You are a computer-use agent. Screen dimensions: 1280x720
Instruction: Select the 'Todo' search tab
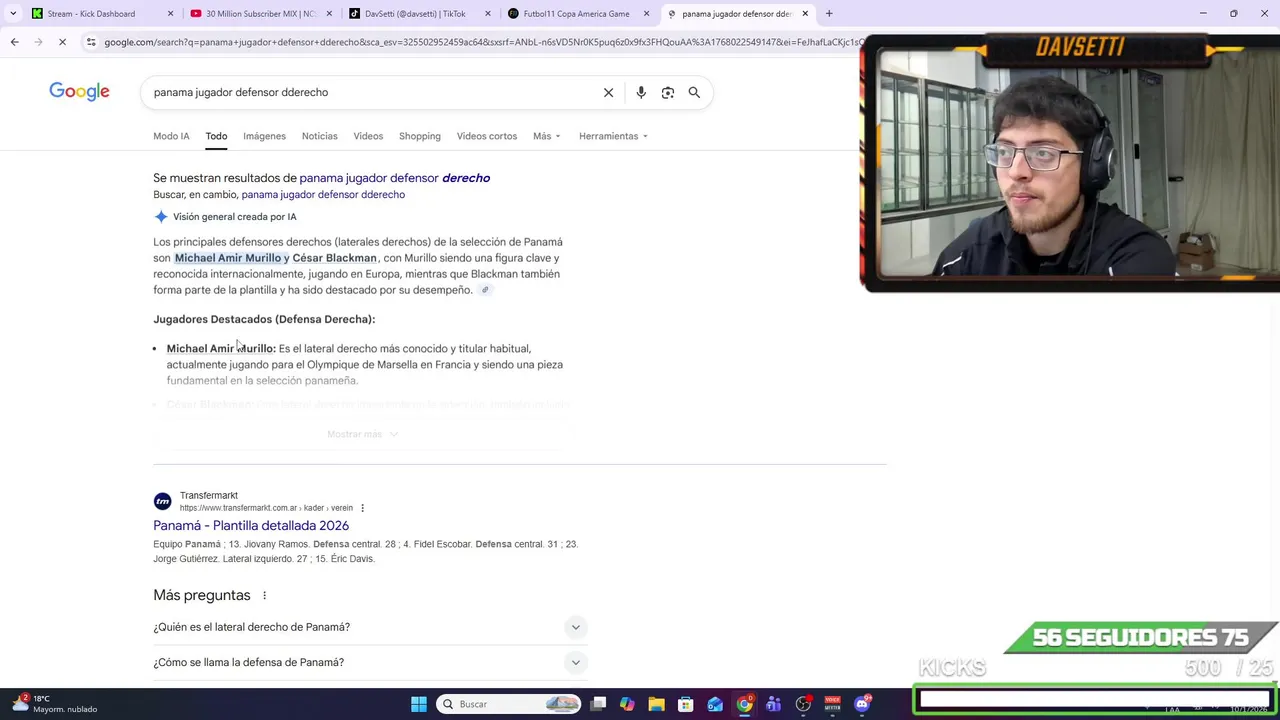216,136
